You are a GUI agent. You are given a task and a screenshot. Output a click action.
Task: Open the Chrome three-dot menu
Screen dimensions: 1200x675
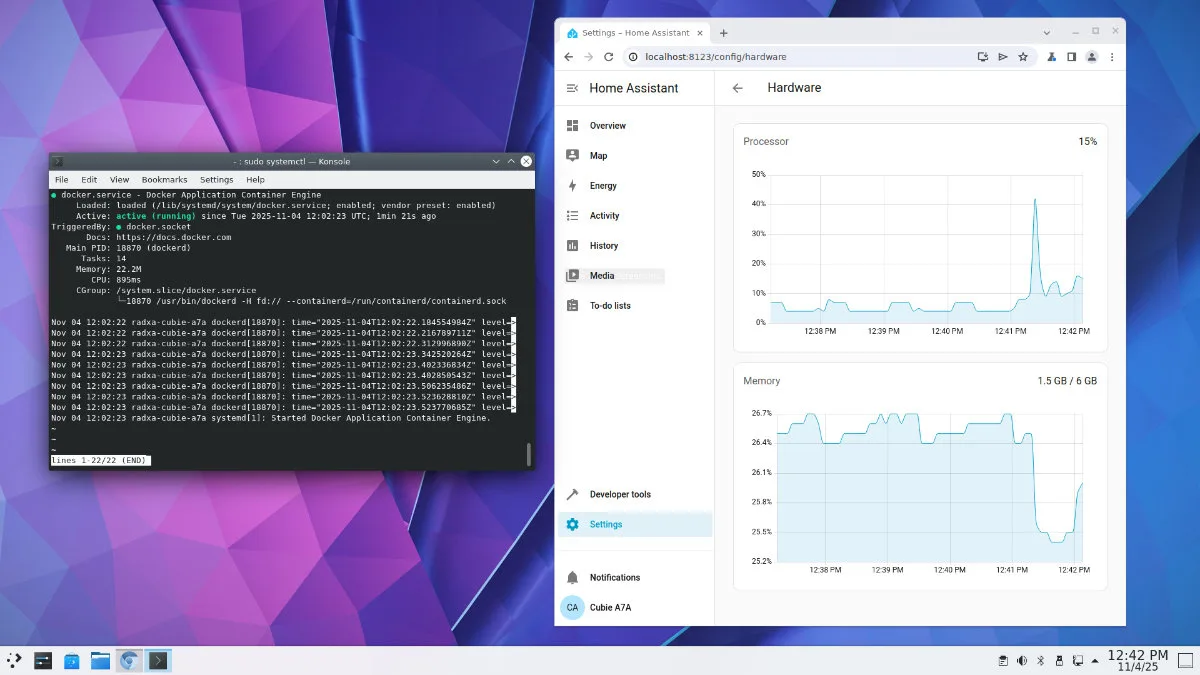pos(1112,57)
